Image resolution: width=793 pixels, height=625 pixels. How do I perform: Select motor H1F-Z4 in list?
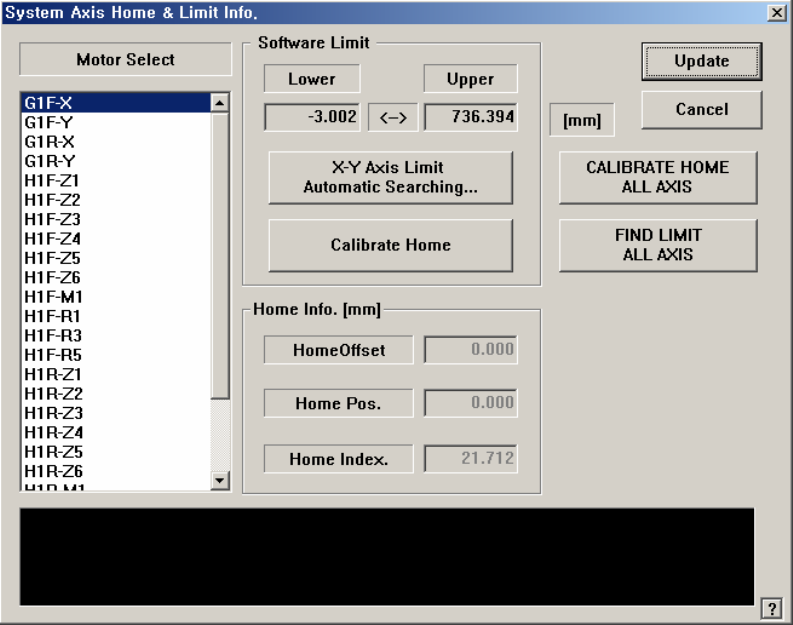116,239
